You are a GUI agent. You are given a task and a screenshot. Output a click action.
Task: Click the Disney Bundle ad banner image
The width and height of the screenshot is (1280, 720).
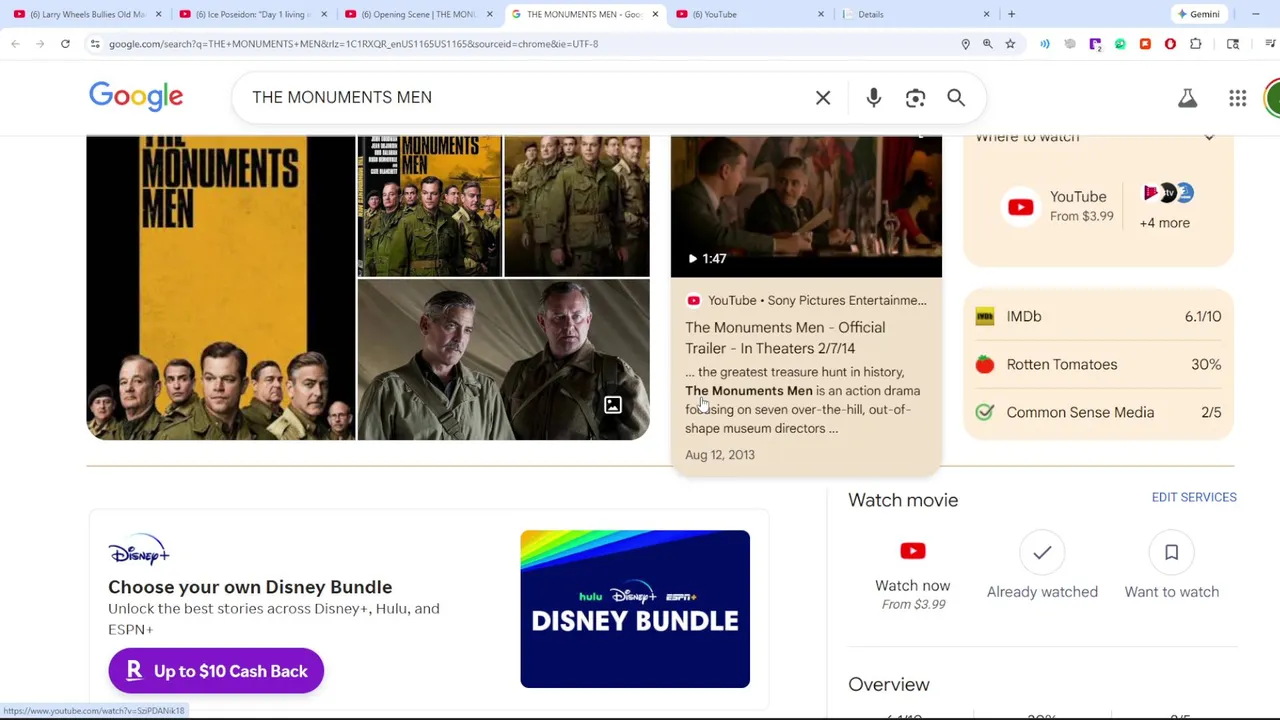point(635,609)
